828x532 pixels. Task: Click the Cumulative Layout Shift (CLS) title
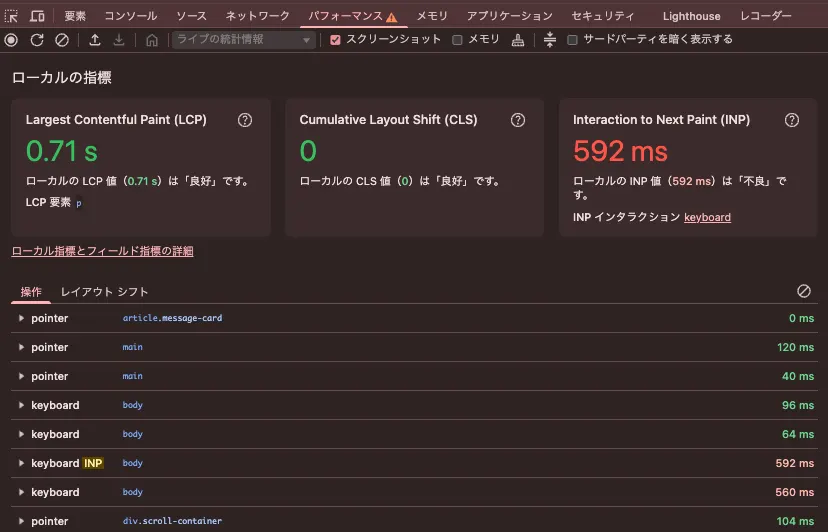point(388,120)
